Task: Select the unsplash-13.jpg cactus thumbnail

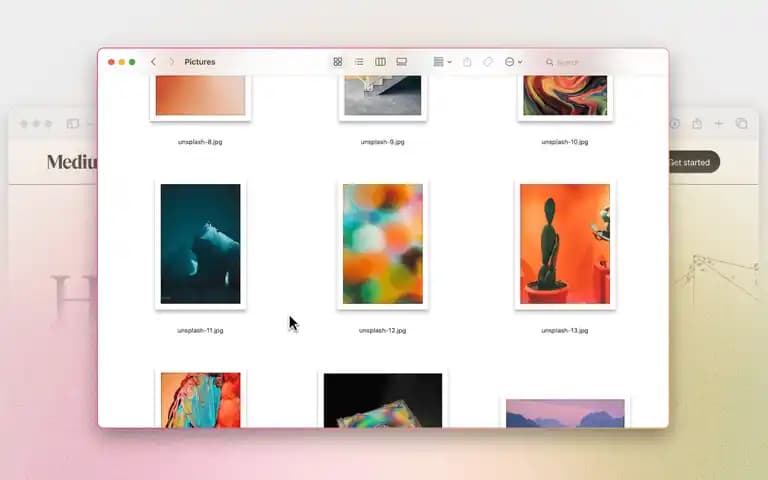Action: 565,244
